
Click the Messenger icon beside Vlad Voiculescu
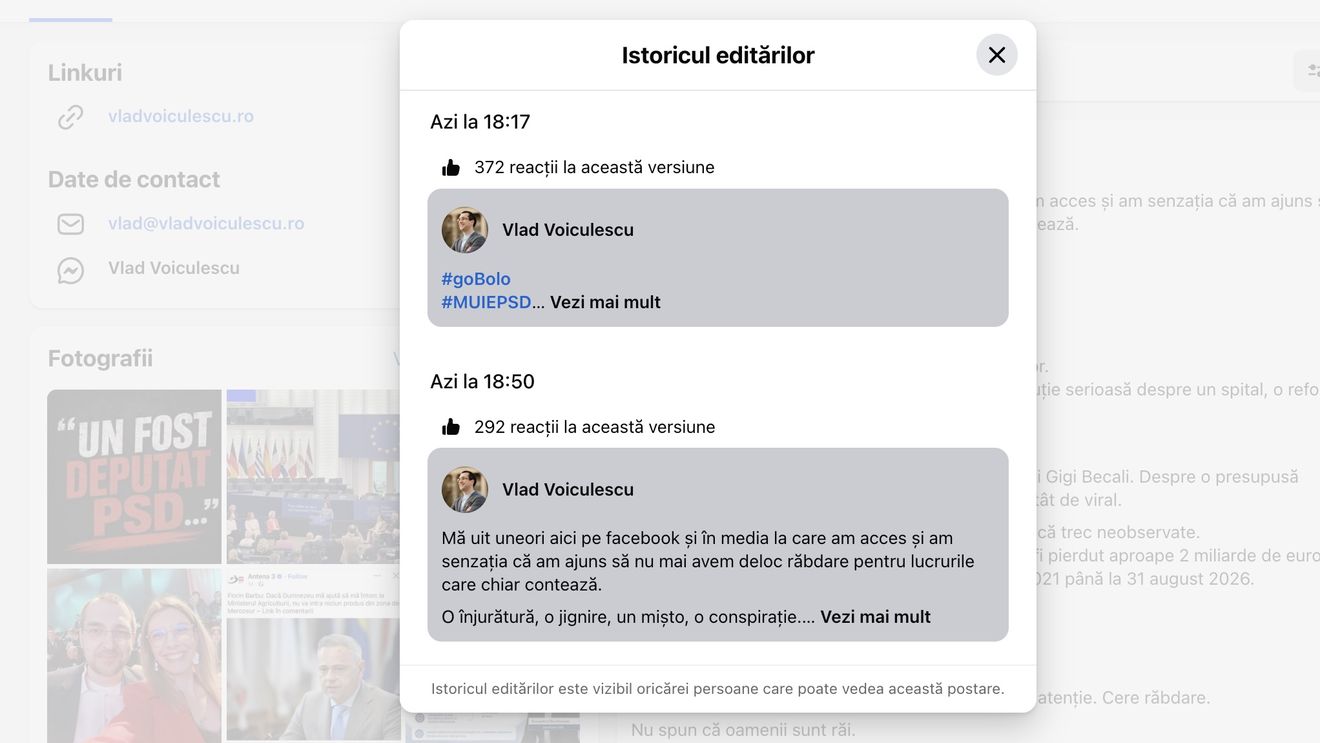click(70, 270)
